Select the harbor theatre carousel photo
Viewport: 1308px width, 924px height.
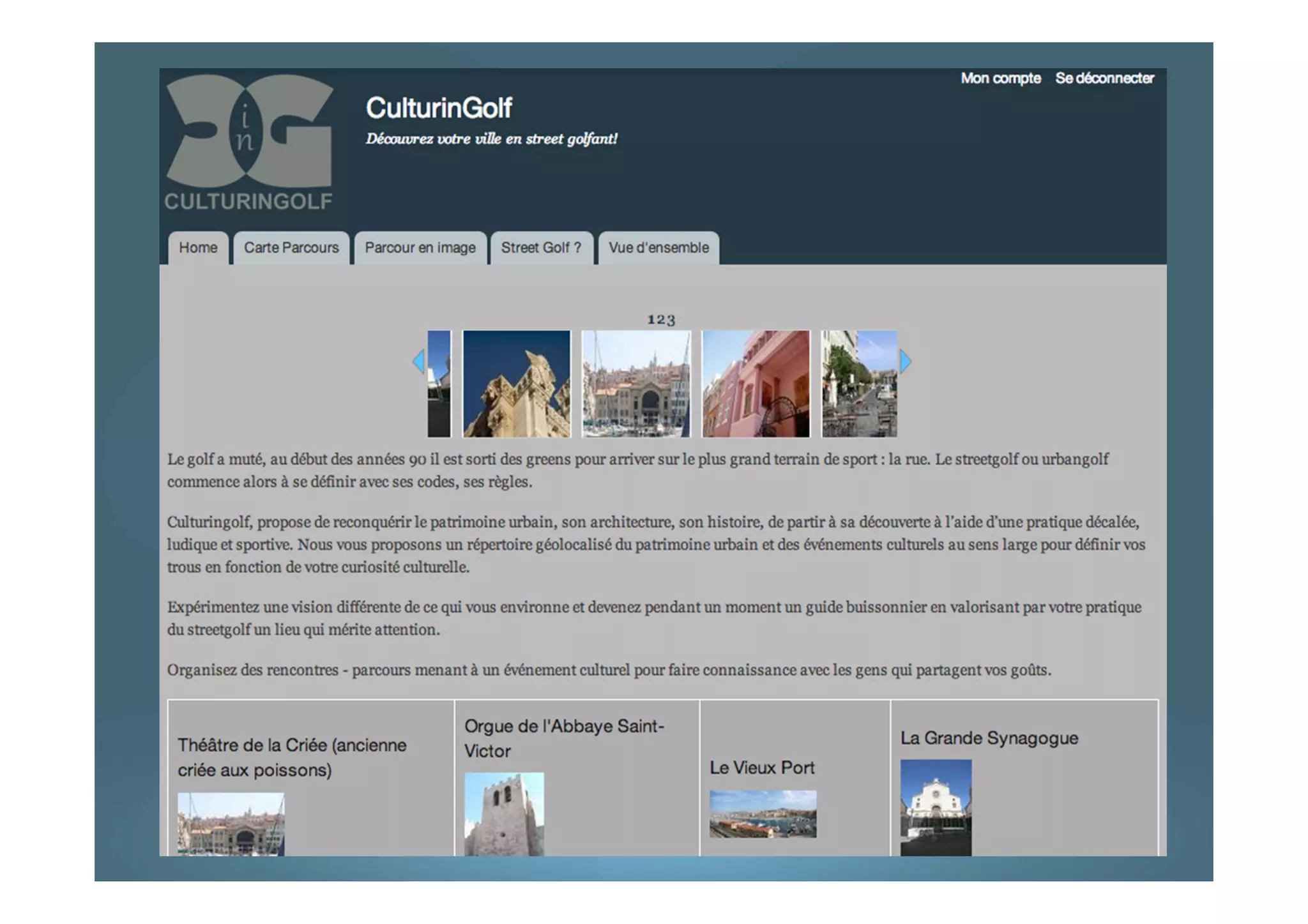[636, 384]
